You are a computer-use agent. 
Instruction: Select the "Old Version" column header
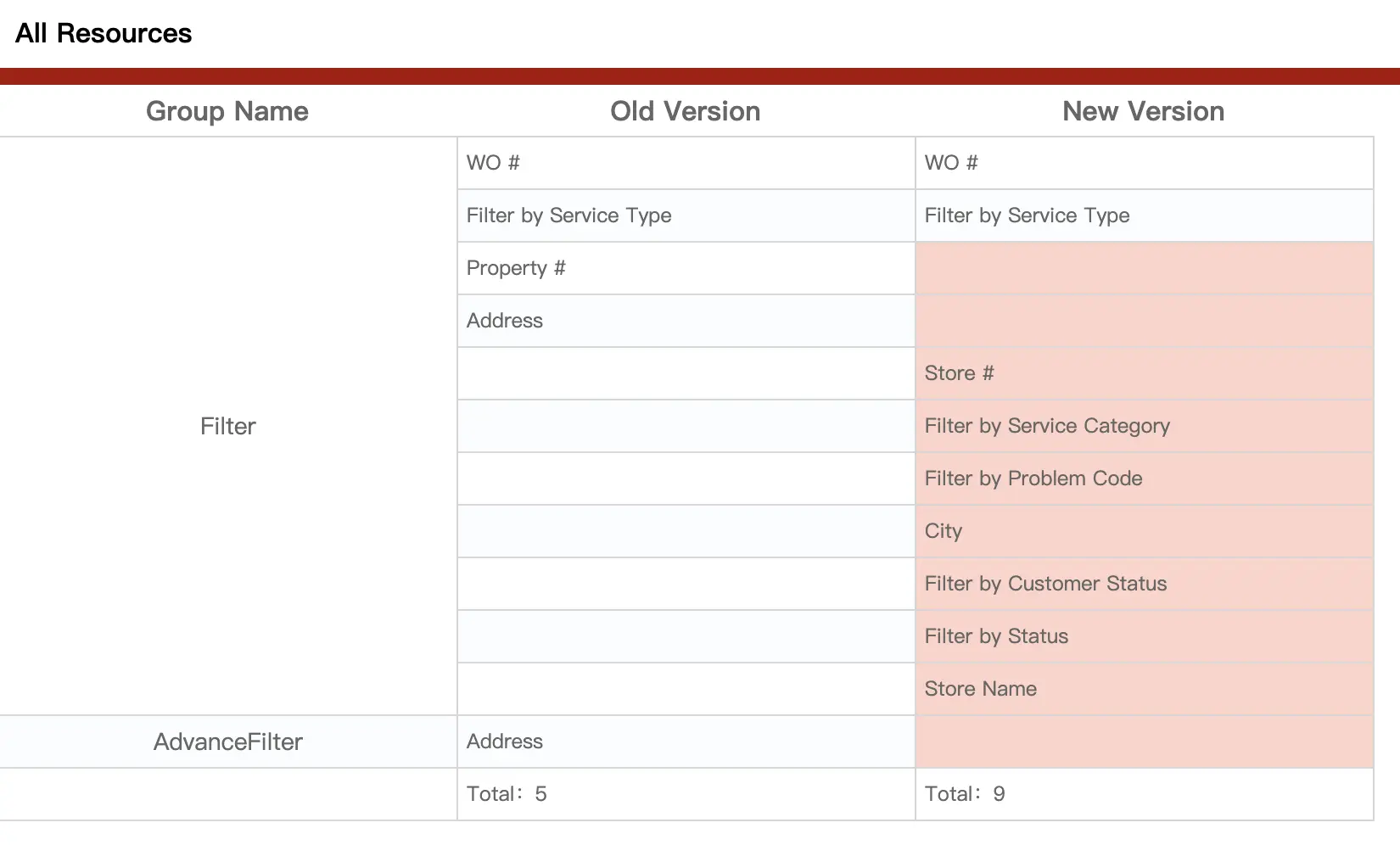point(686,111)
